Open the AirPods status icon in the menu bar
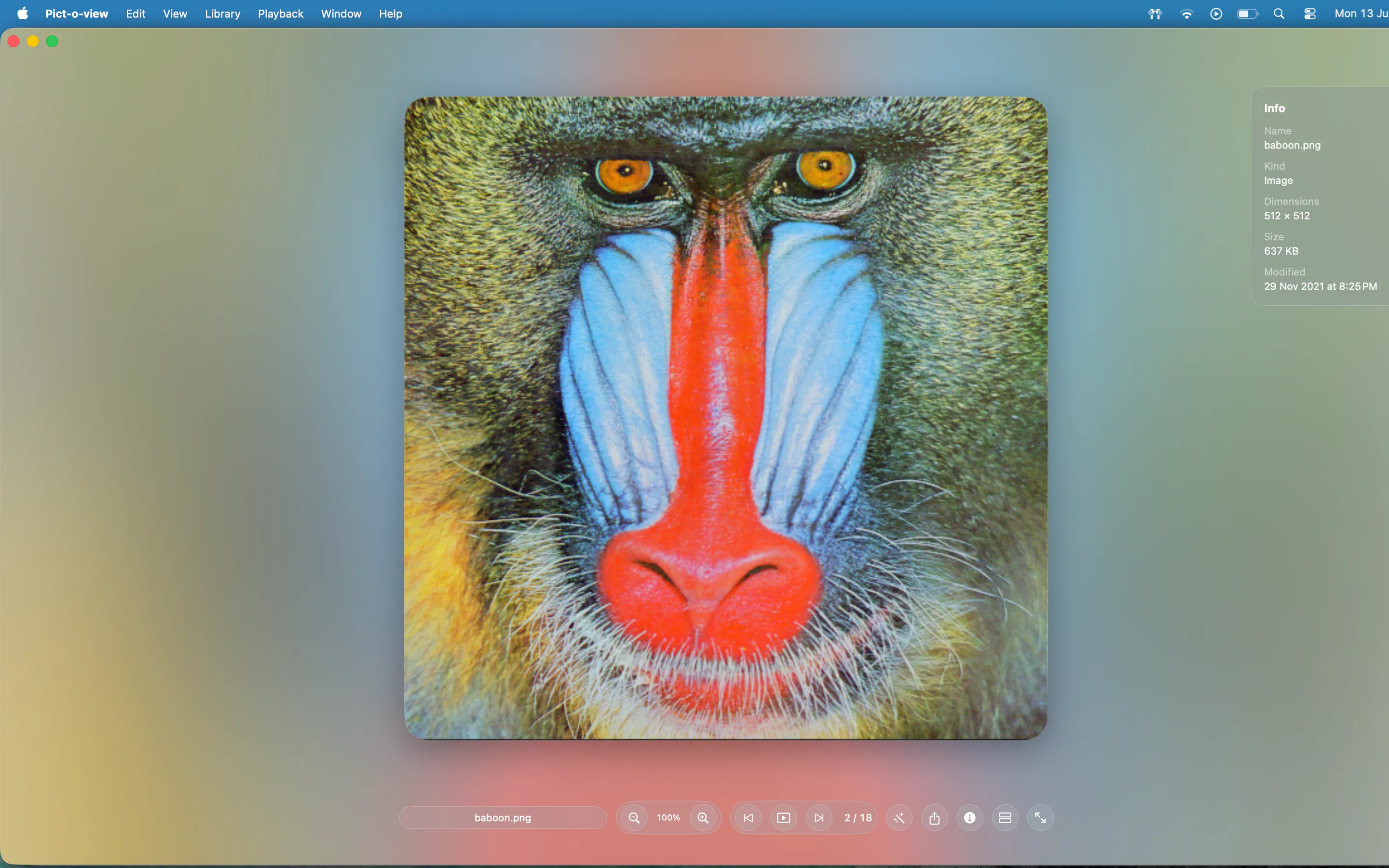1389x868 pixels. (x=1155, y=14)
